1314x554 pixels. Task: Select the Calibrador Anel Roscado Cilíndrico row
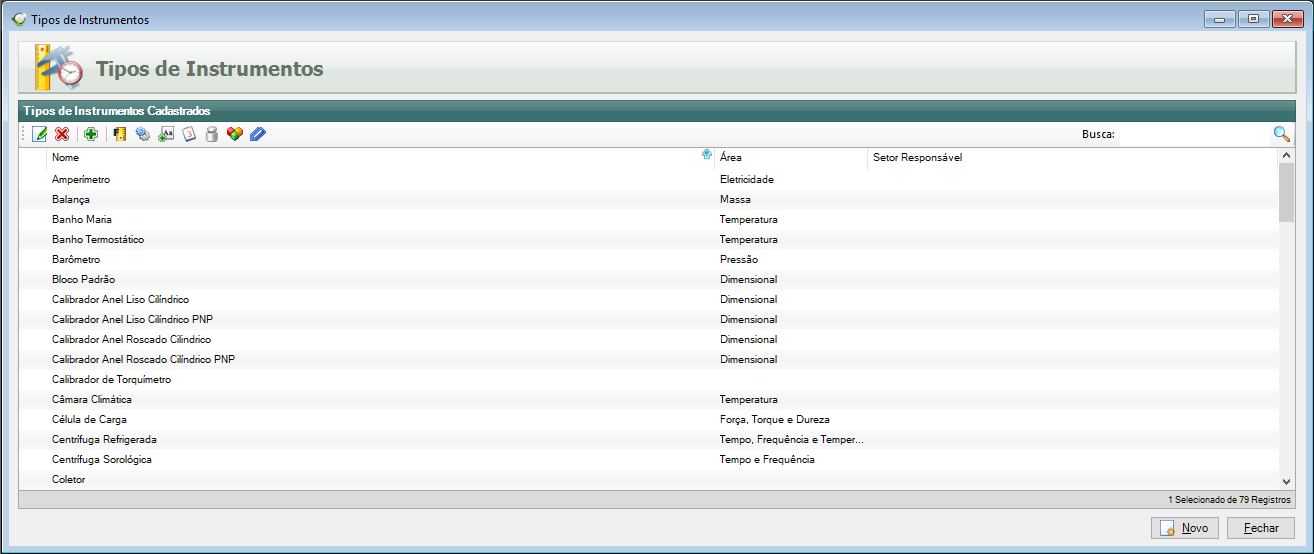(x=648, y=340)
